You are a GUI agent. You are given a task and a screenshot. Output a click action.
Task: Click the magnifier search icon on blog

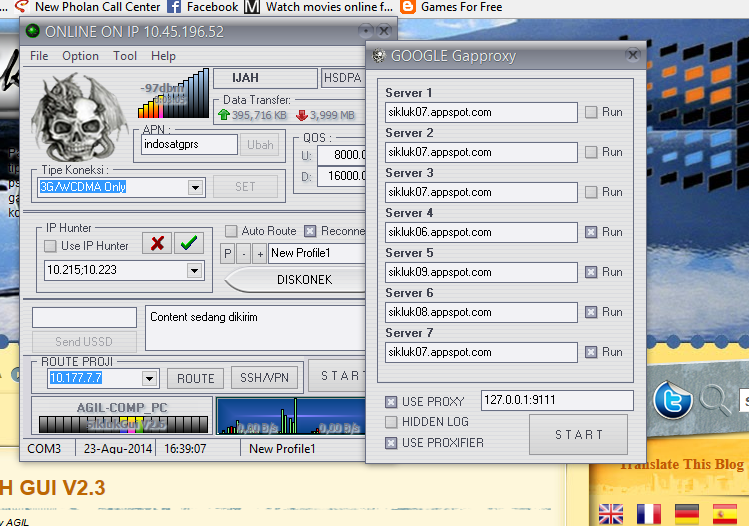tap(716, 399)
